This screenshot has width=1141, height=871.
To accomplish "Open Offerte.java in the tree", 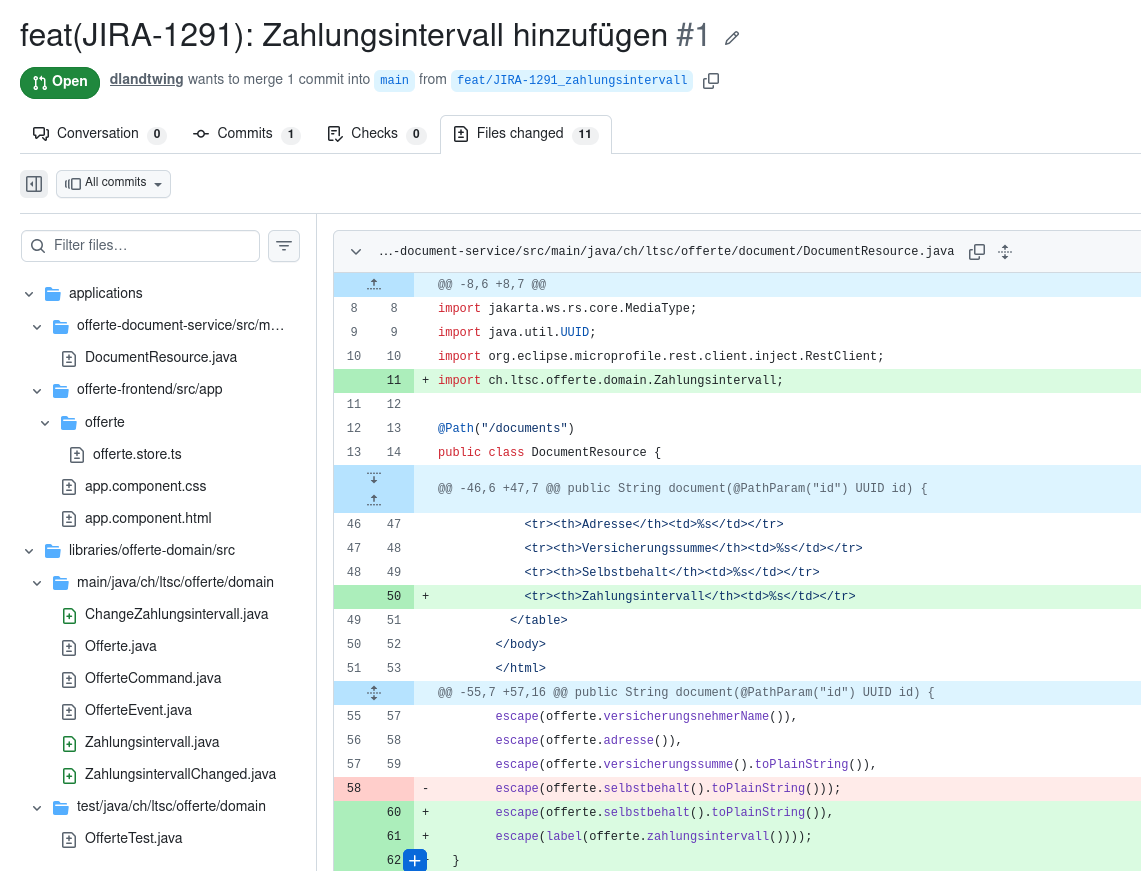I will click(120, 646).
